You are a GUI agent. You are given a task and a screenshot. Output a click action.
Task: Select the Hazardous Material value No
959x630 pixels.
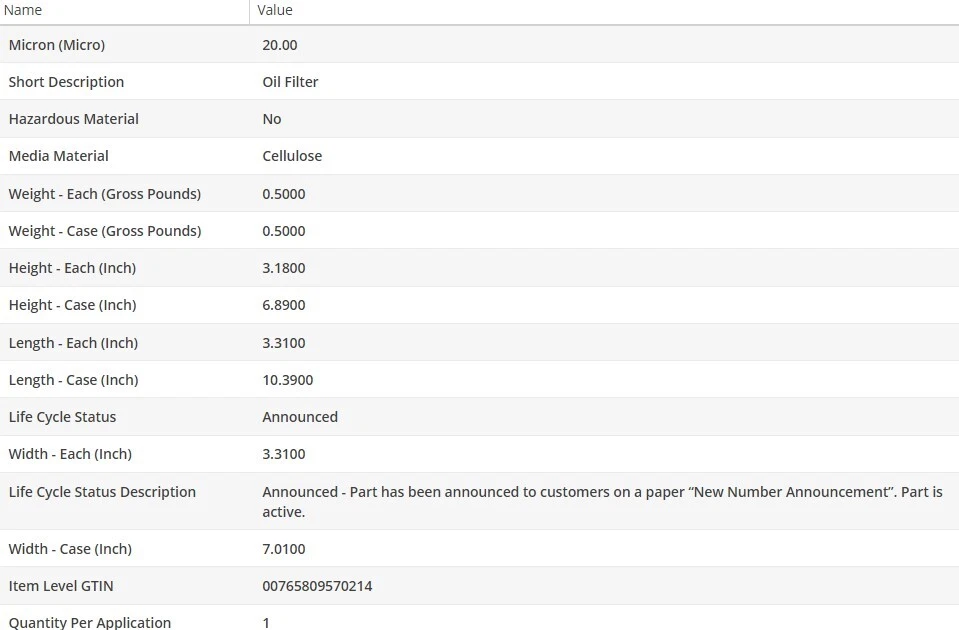[x=272, y=119]
